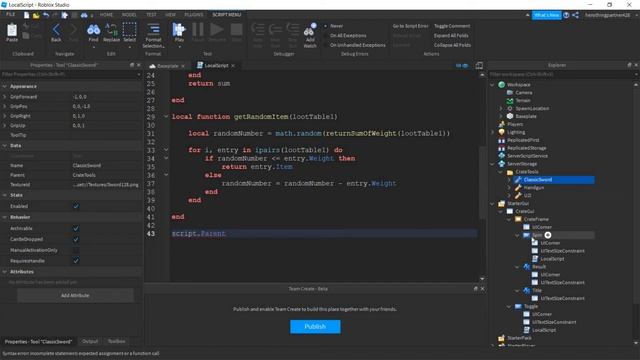Click the Paste icon in Clipboard group
Image resolution: width=640 pixels, height=360 pixels.
[x=12, y=30]
